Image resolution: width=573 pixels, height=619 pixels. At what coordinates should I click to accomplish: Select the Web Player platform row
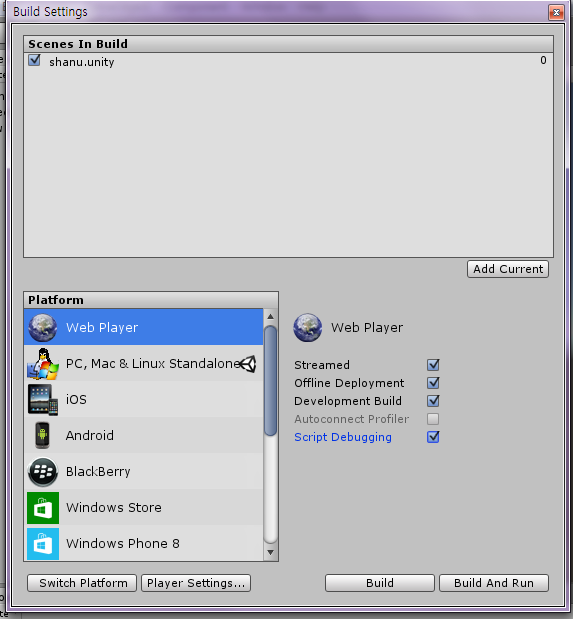(x=143, y=327)
